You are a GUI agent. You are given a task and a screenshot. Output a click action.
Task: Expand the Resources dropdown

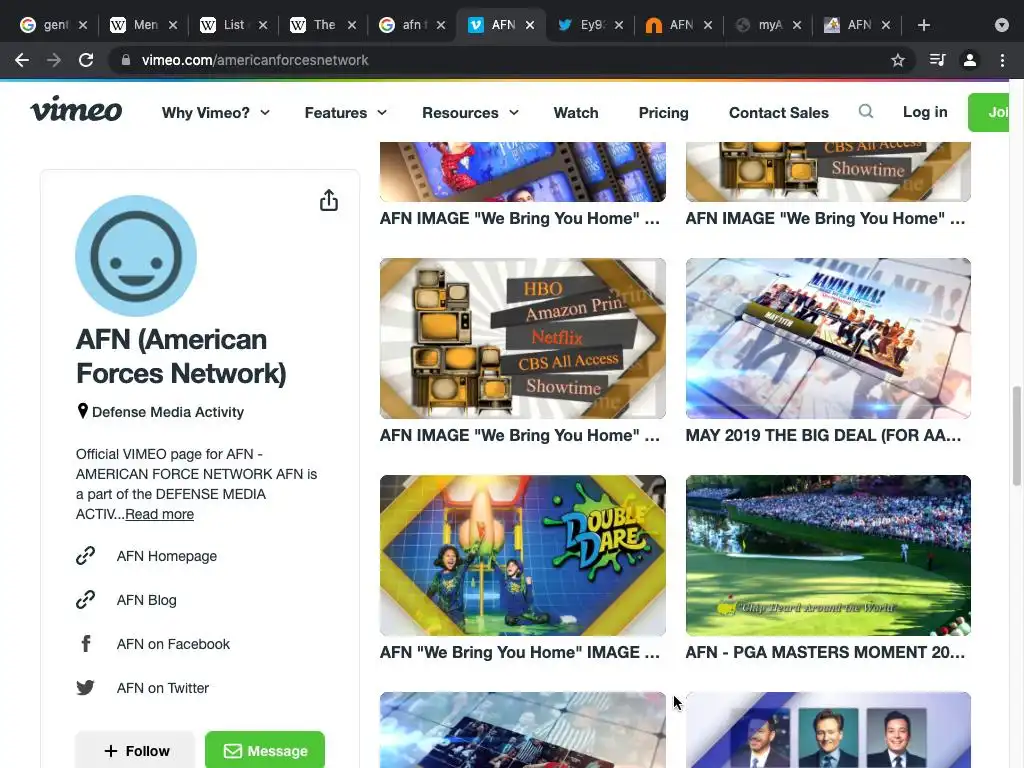point(470,112)
